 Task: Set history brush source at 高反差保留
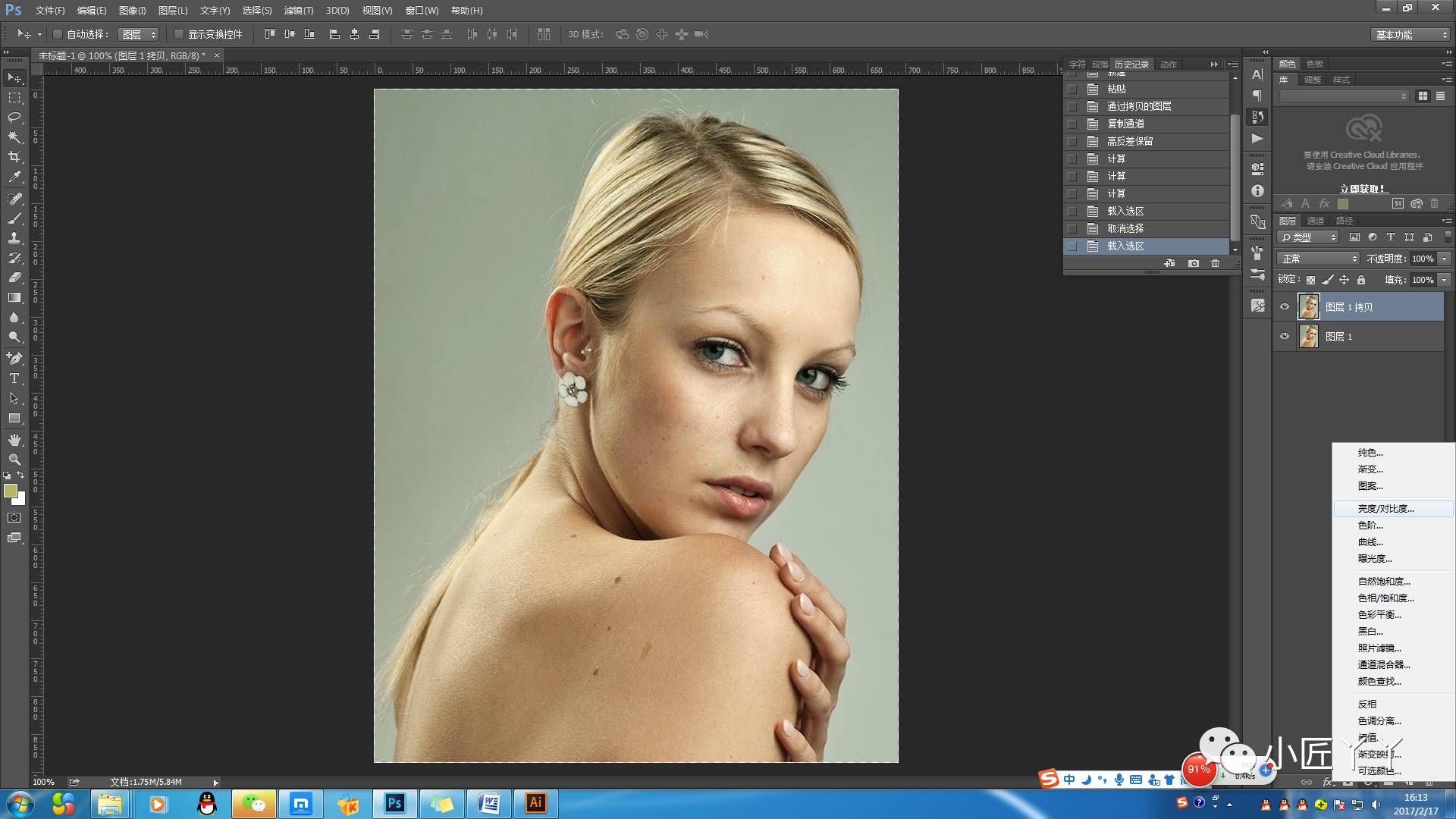tap(1072, 142)
